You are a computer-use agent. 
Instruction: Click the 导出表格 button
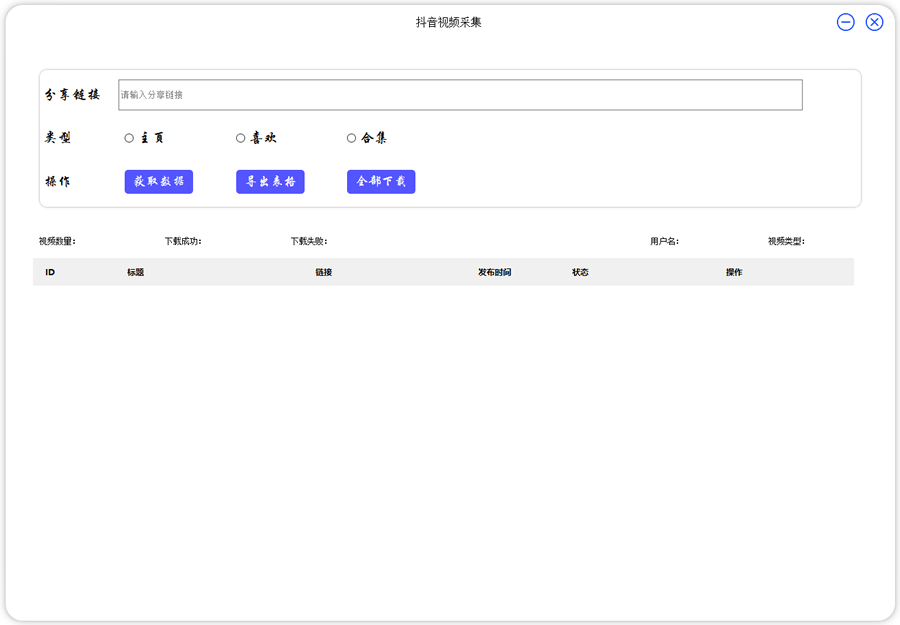[270, 182]
